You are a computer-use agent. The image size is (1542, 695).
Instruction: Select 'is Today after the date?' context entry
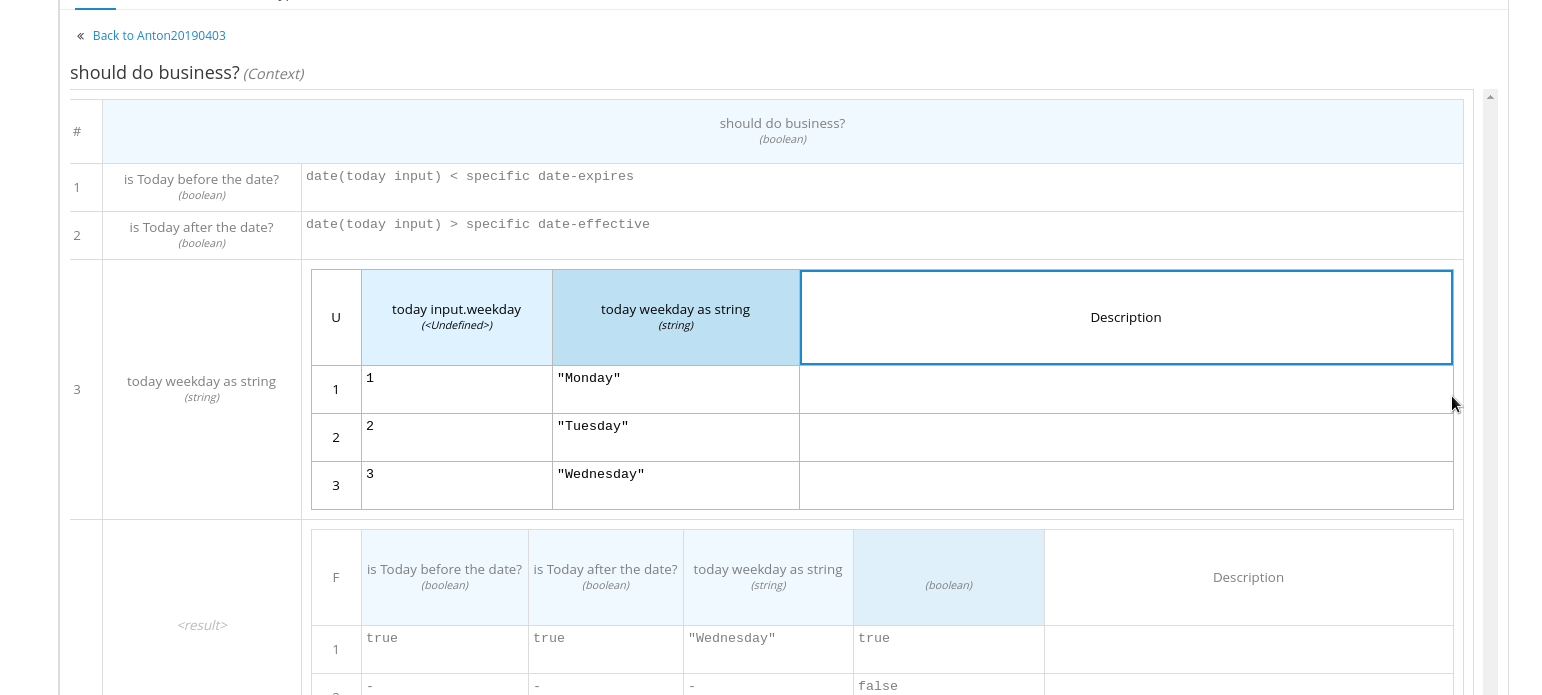tap(202, 235)
